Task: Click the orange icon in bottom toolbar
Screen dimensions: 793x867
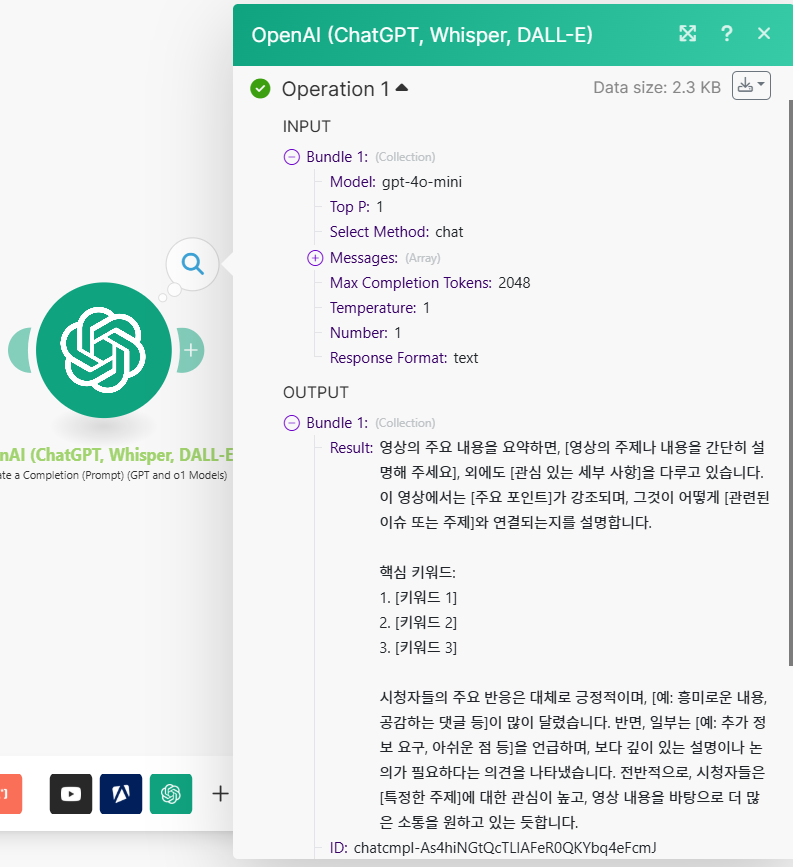Action: point(11,794)
